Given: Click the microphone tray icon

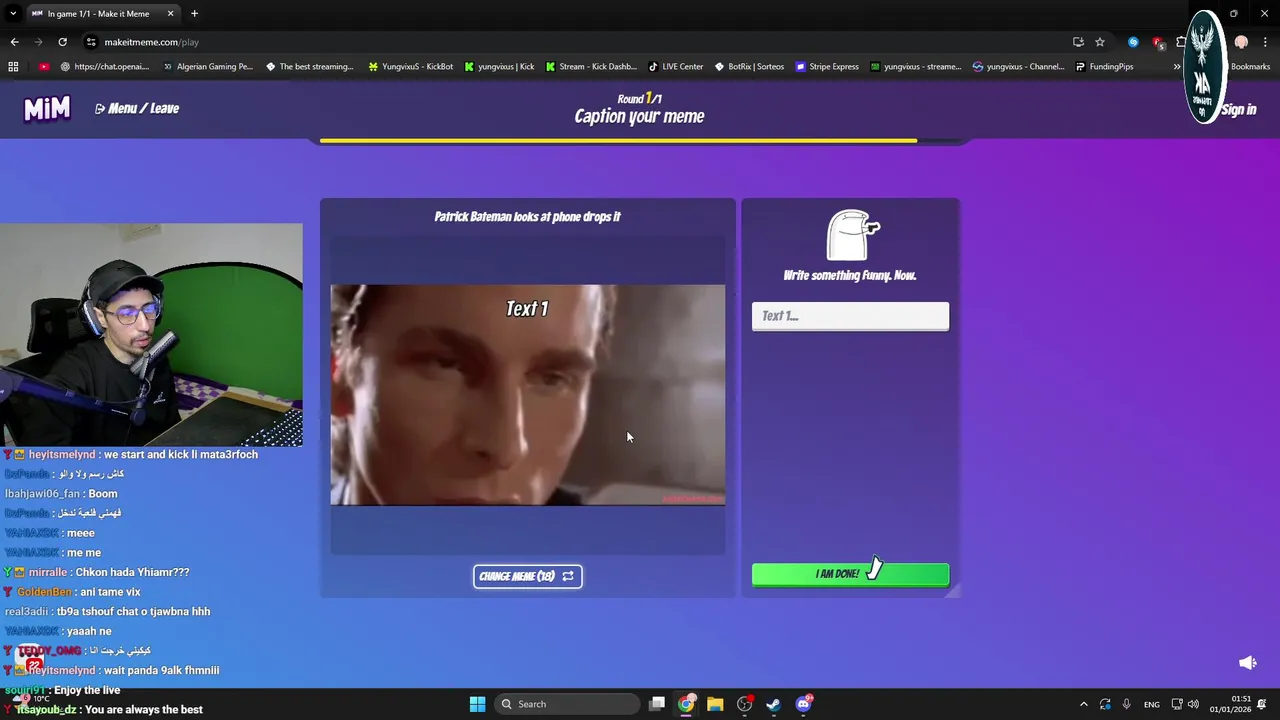Looking at the screenshot, I should (x=1126, y=704).
